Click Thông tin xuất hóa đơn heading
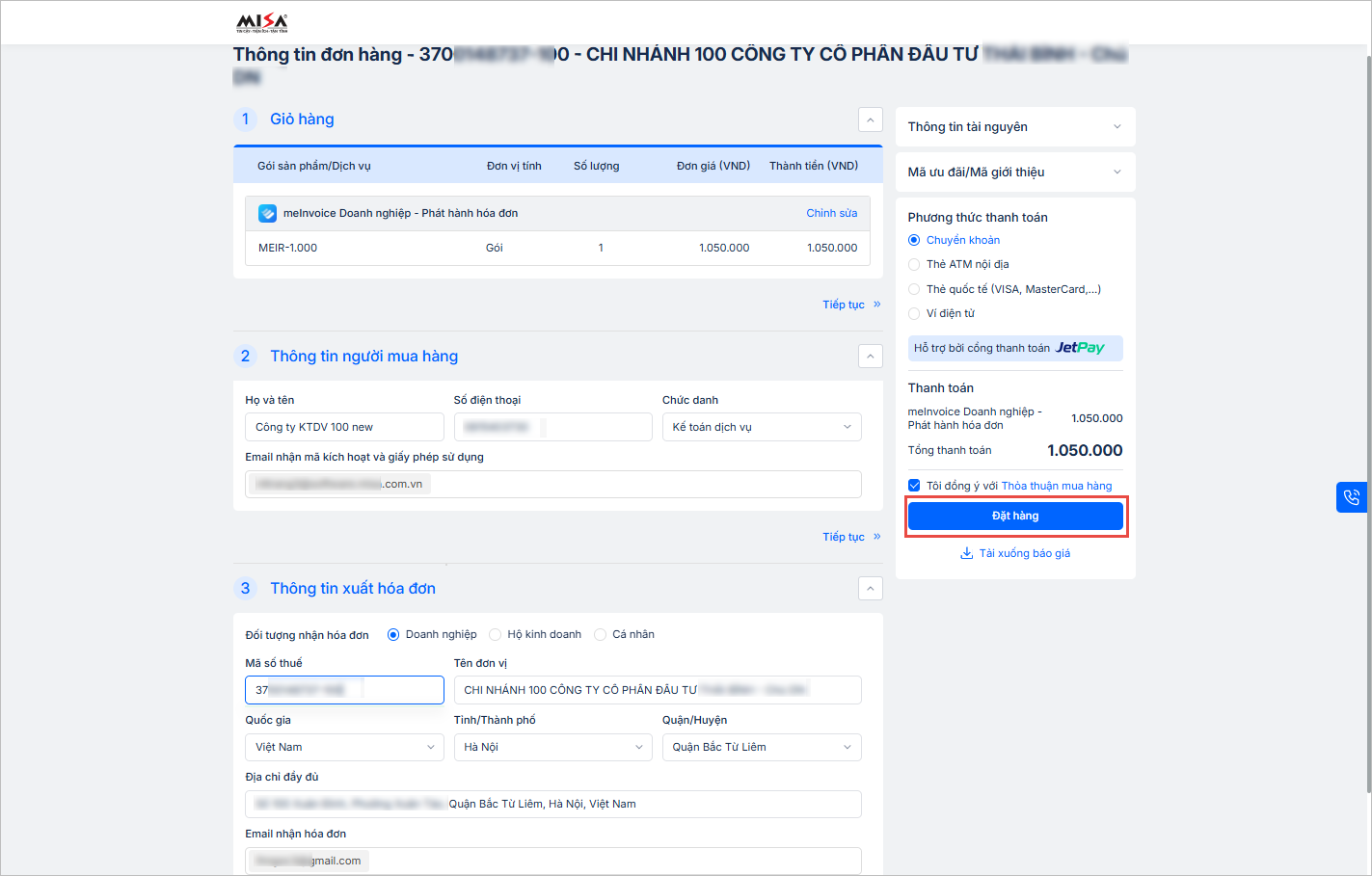 tap(353, 589)
